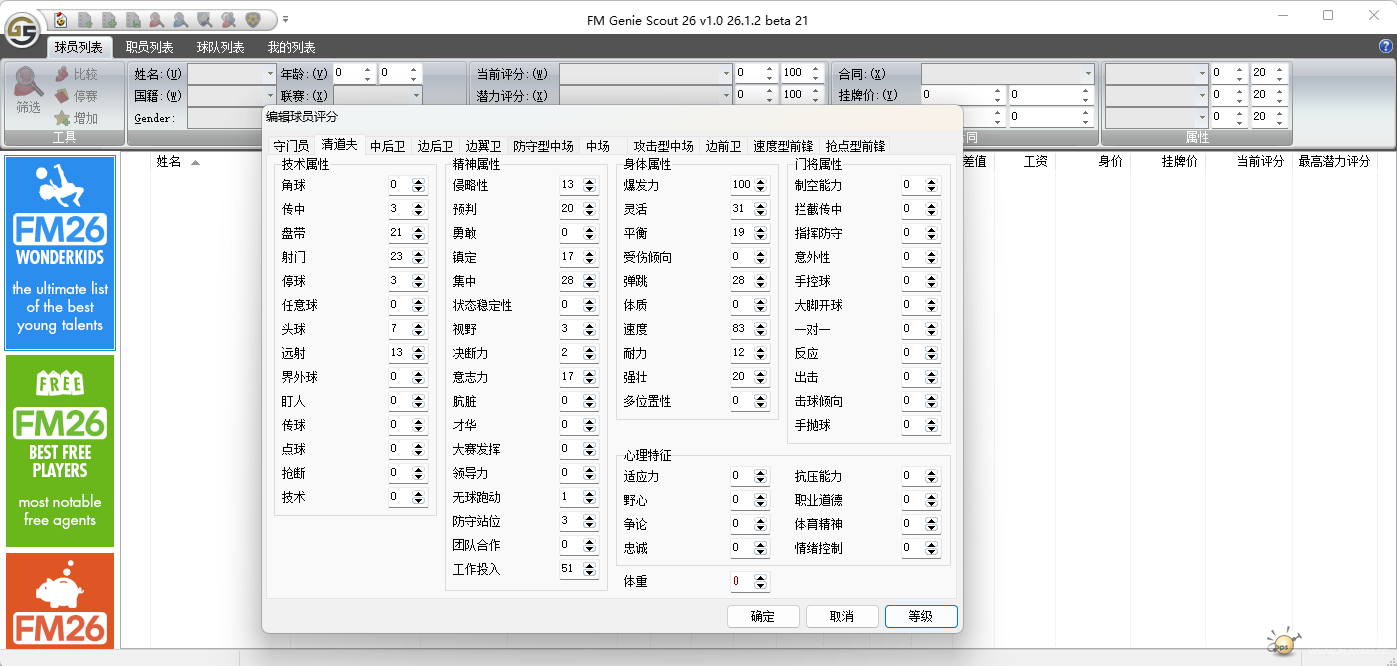Viewport: 1397px width, 666px height.
Task: Increase the 速度 value with up arrow
Action: pyautogui.click(x=761, y=325)
